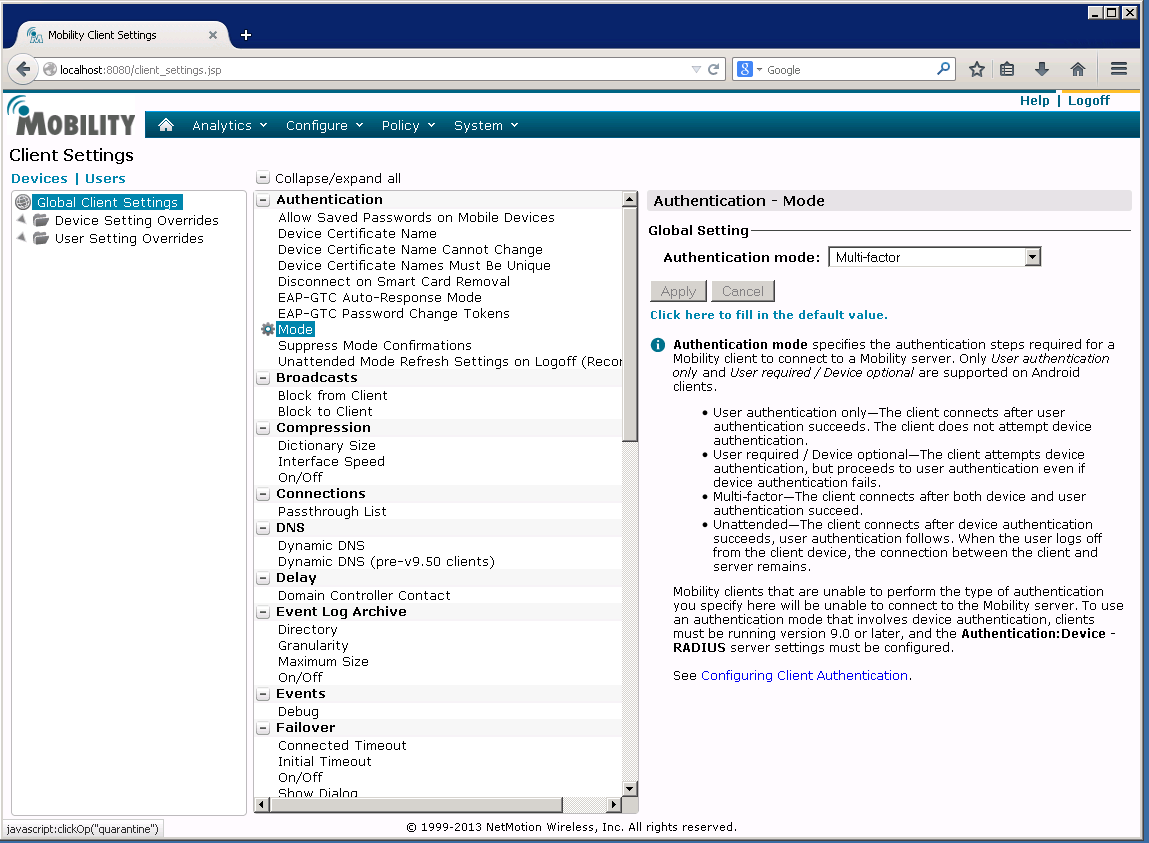Click the Mobility home icon in navbar
Image resolution: width=1149 pixels, height=843 pixels.
point(166,125)
